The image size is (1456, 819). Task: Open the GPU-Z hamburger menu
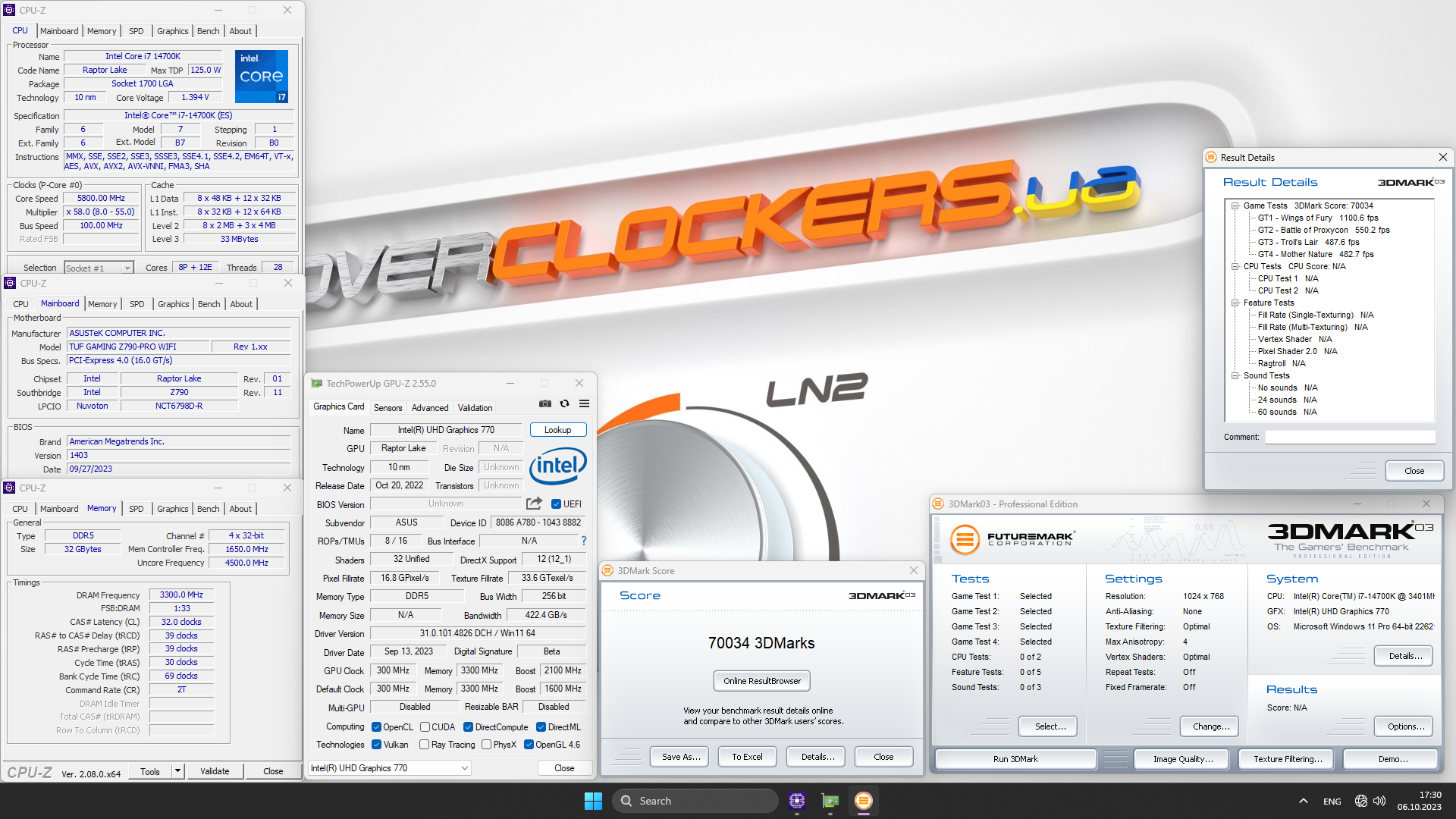[584, 403]
